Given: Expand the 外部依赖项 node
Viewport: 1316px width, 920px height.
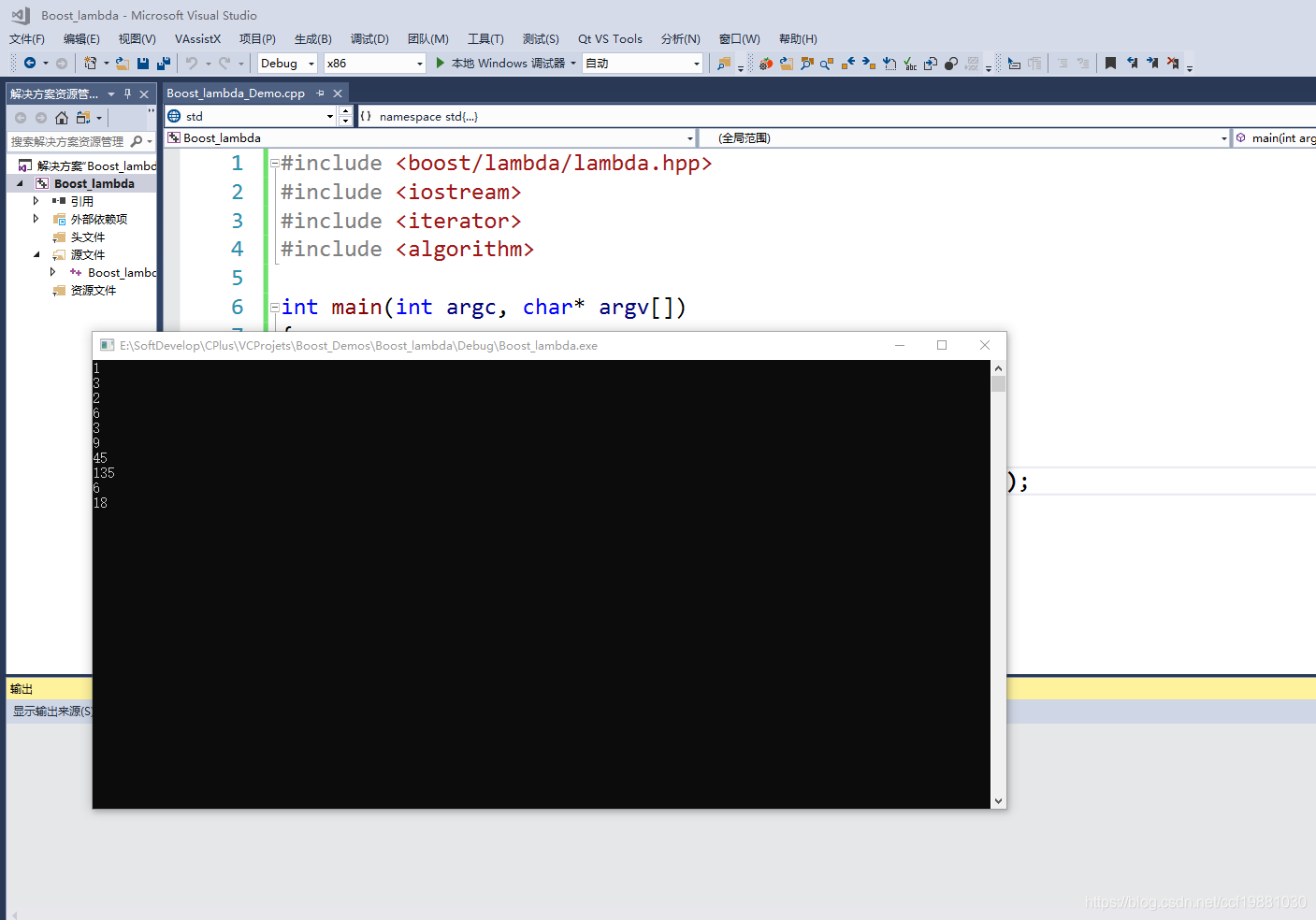Looking at the screenshot, I should pos(36,219).
